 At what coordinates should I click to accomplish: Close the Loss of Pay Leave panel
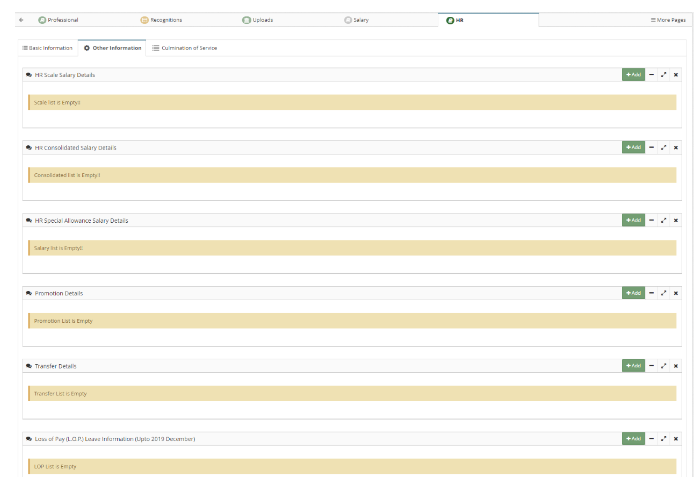676,439
